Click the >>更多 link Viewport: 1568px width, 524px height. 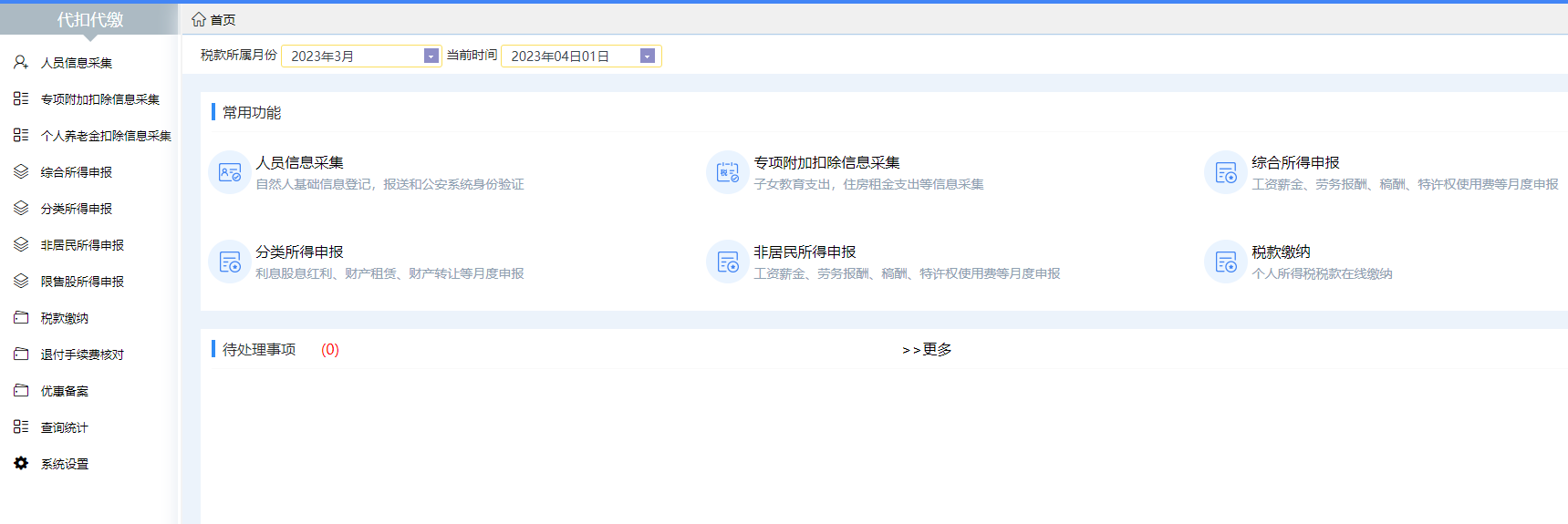pyautogui.click(x=926, y=350)
